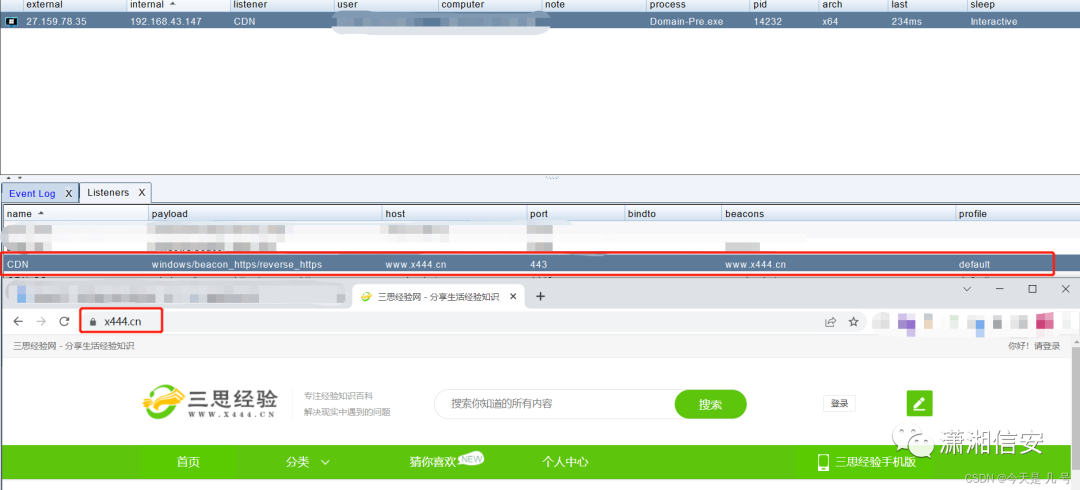1080x490 pixels.
Task: Sort sessions by external column
Action: pos(74,5)
